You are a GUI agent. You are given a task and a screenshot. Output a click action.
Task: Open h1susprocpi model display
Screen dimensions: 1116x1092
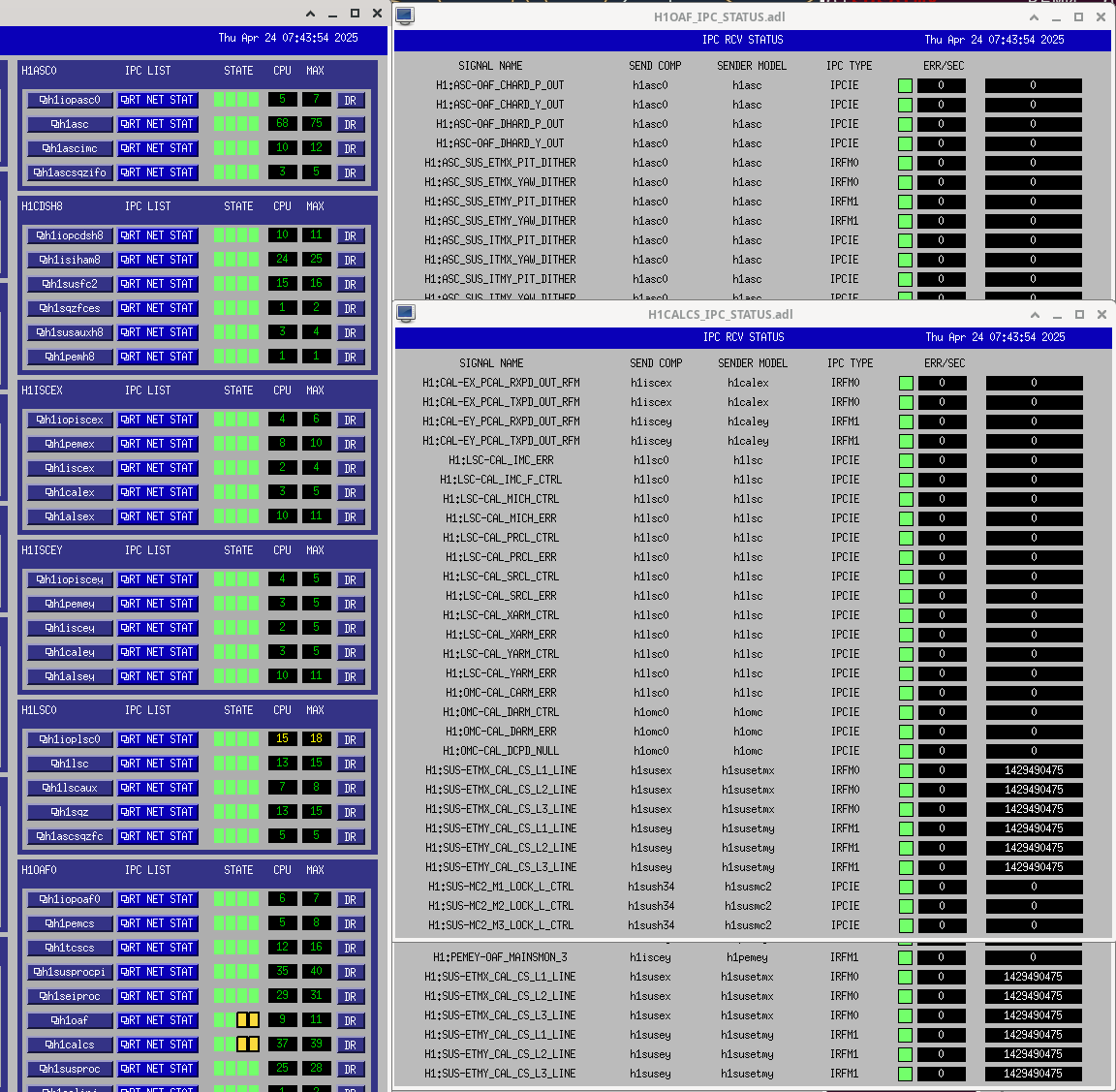[x=70, y=972]
